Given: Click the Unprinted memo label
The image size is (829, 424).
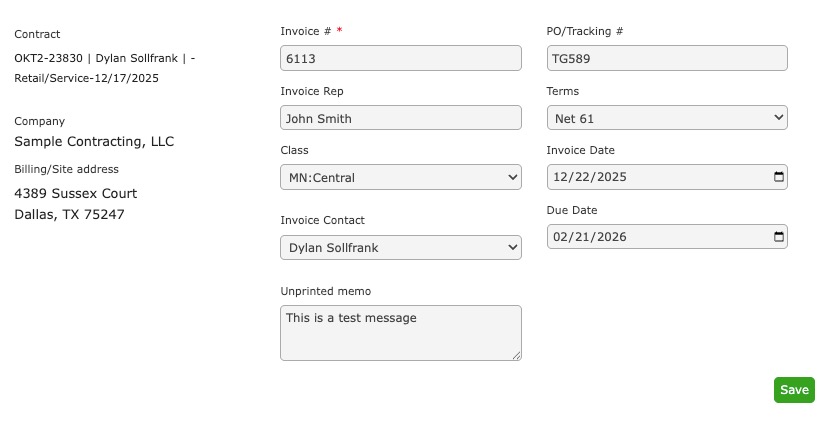Looking at the screenshot, I should (326, 291).
